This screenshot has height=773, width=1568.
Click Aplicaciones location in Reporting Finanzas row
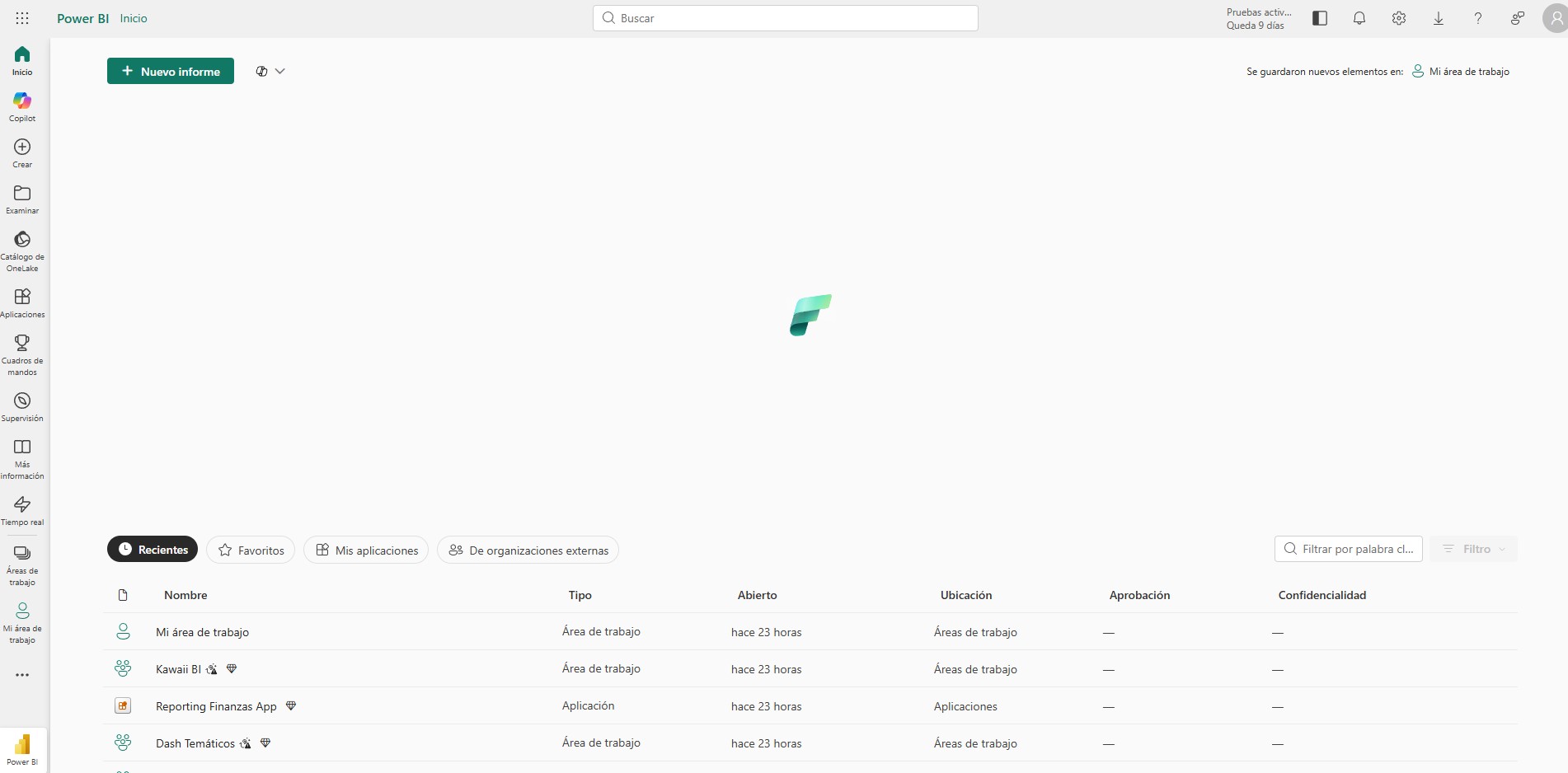965,706
